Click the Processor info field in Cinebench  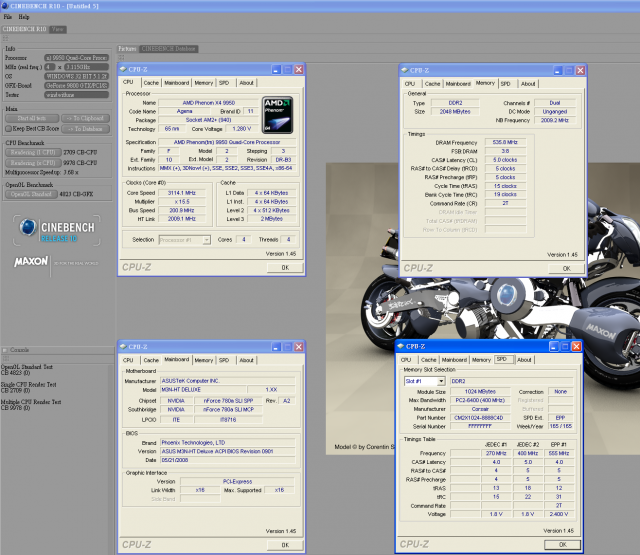pos(76,58)
